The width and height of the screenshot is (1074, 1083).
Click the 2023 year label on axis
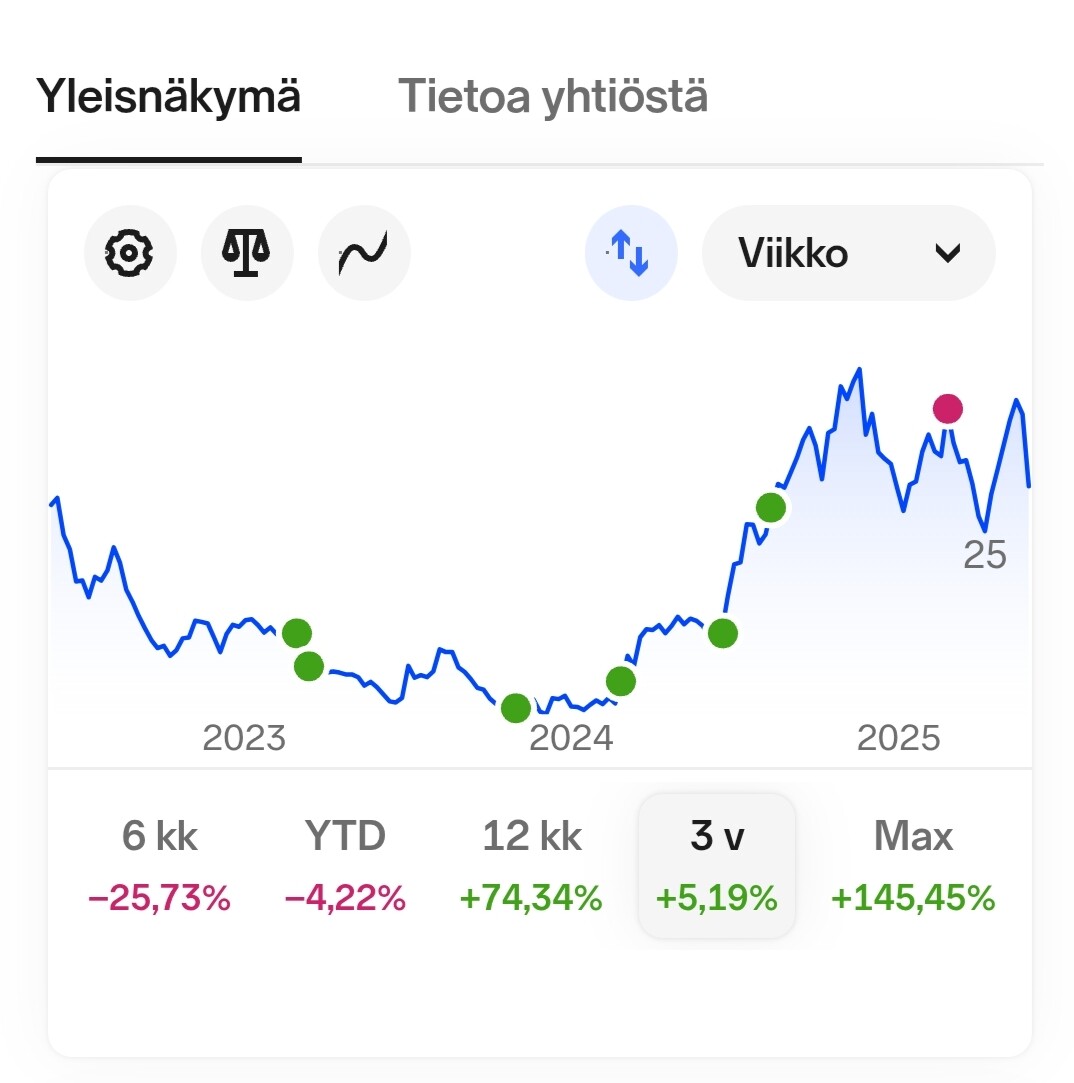pos(244,738)
